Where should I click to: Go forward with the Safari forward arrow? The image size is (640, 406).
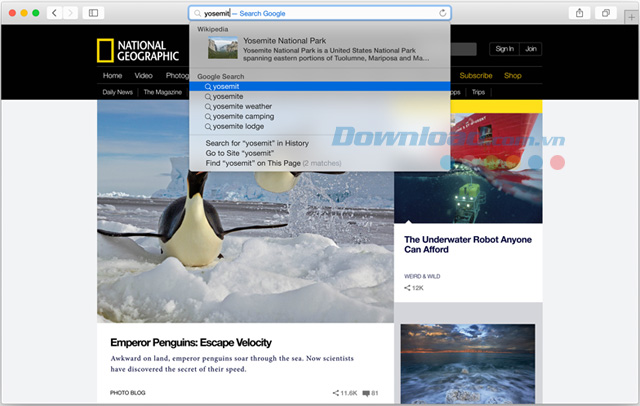[x=70, y=13]
